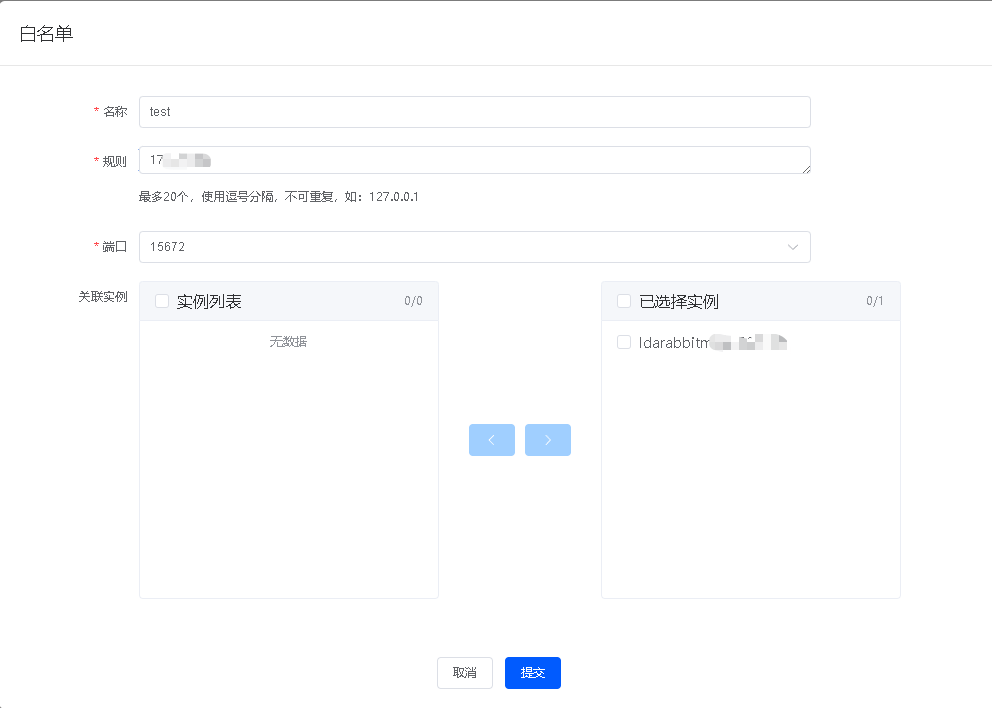This screenshot has height=708, width=992.
Task: Check the 已选择实例 select-all checkbox
Action: tap(622, 300)
